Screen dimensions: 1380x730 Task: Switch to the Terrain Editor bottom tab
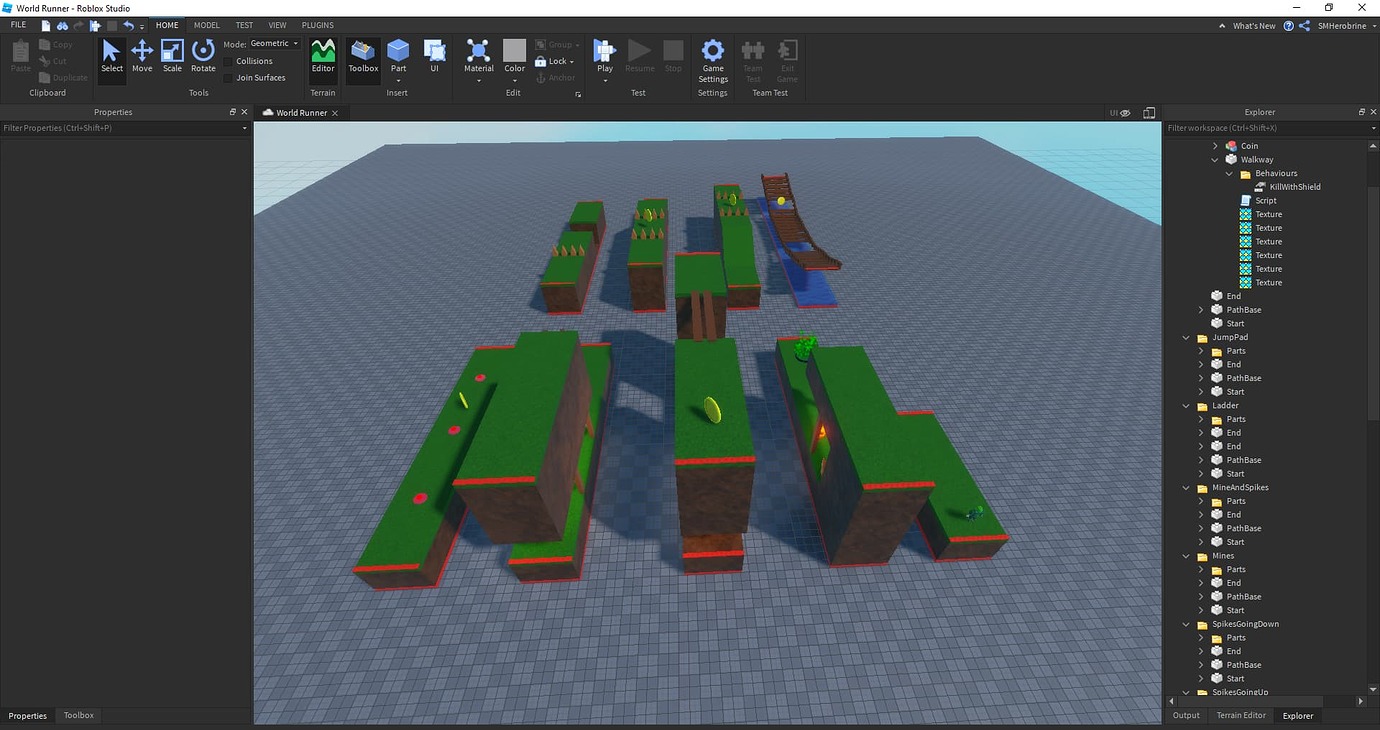click(x=1241, y=715)
